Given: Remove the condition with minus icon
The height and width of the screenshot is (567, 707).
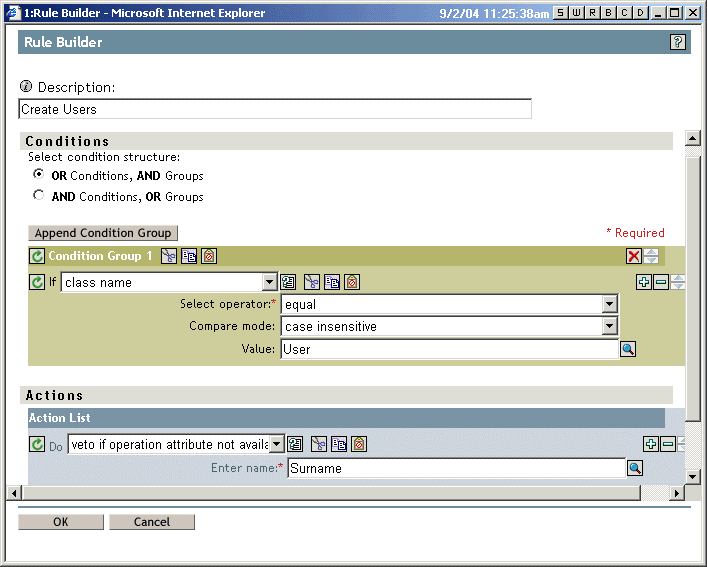Looking at the screenshot, I should 661,282.
